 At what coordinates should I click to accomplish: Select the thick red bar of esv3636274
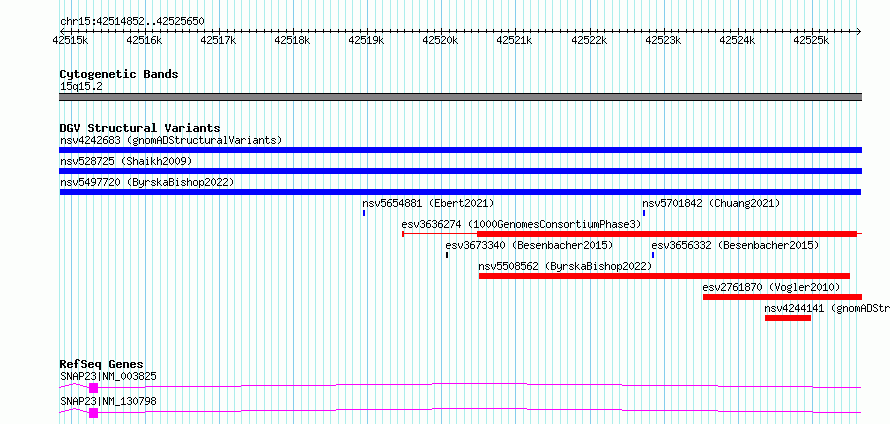click(x=666, y=234)
